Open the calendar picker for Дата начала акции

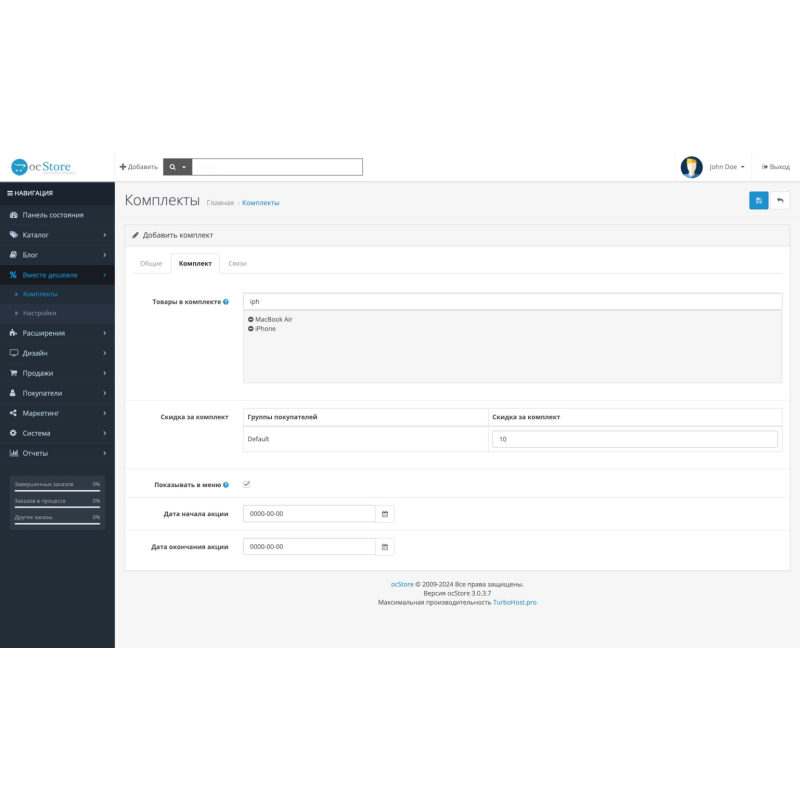pos(384,513)
